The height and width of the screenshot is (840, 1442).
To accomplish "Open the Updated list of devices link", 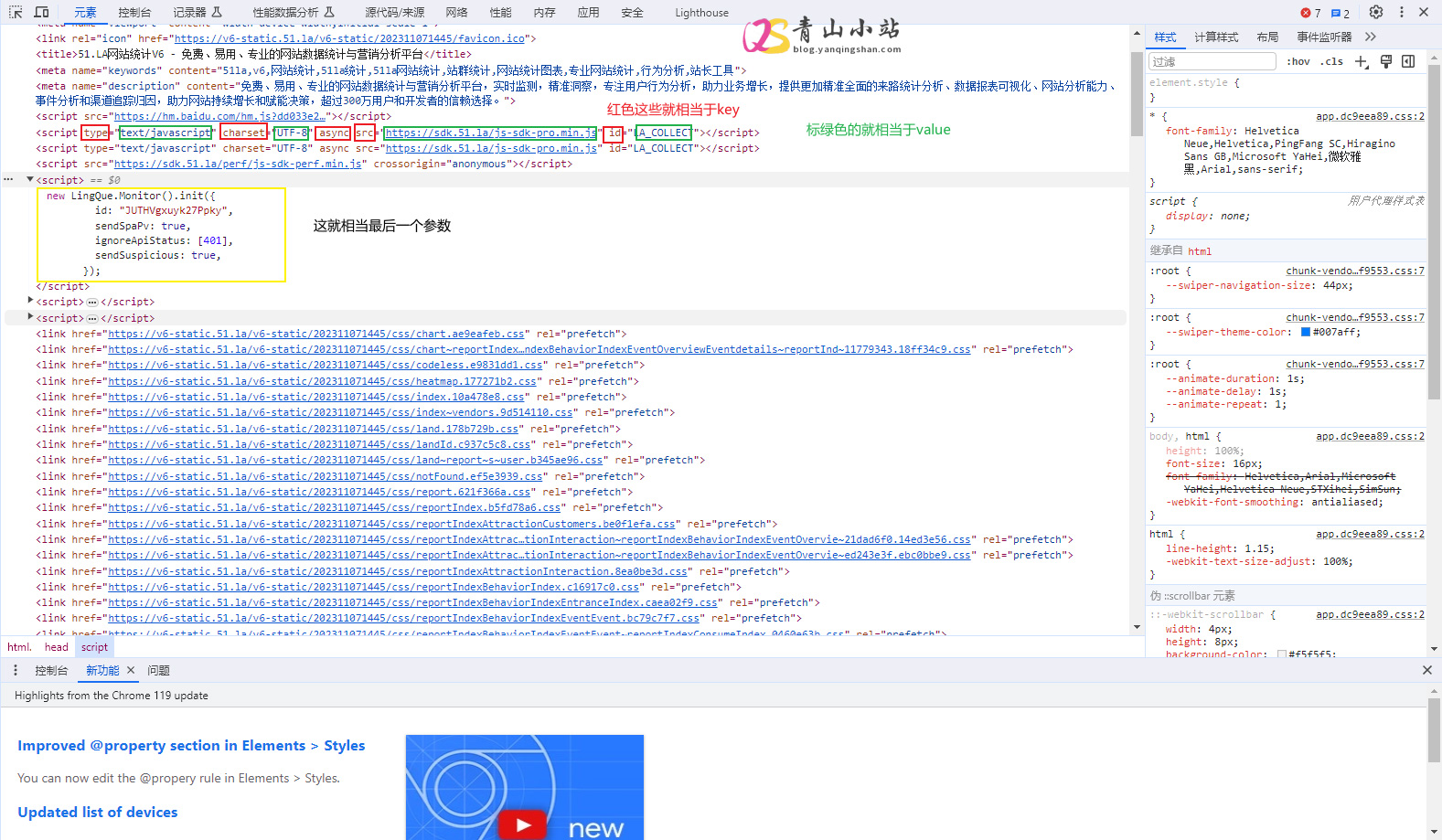I will (x=98, y=813).
